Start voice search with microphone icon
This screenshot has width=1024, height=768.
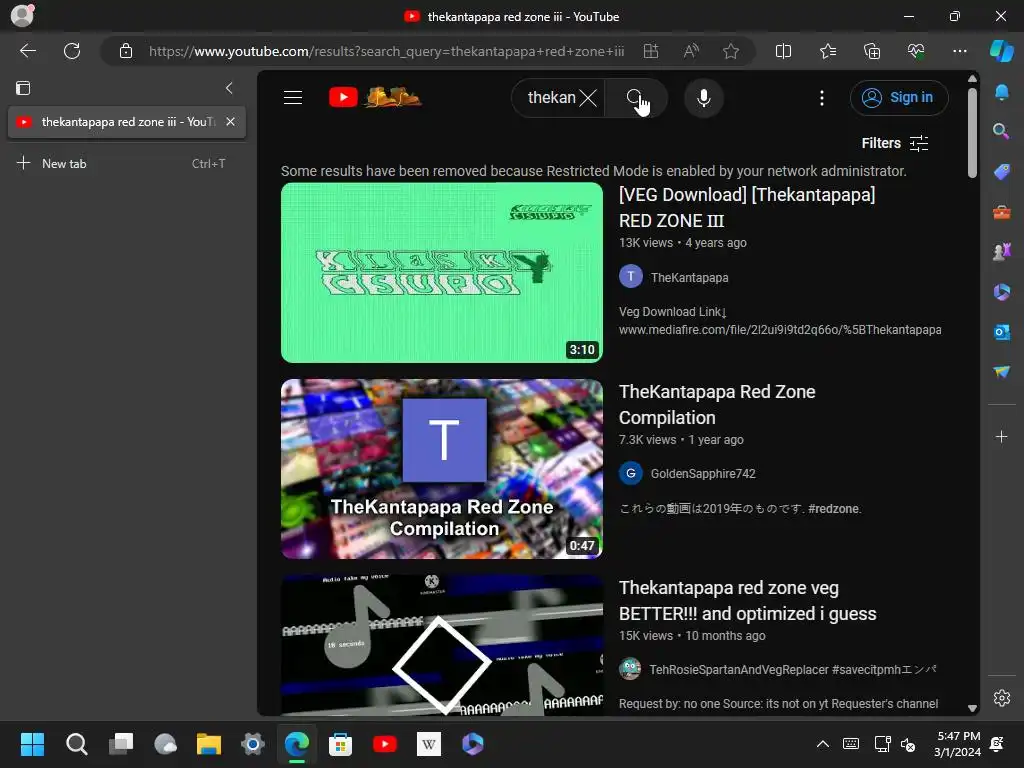703,98
